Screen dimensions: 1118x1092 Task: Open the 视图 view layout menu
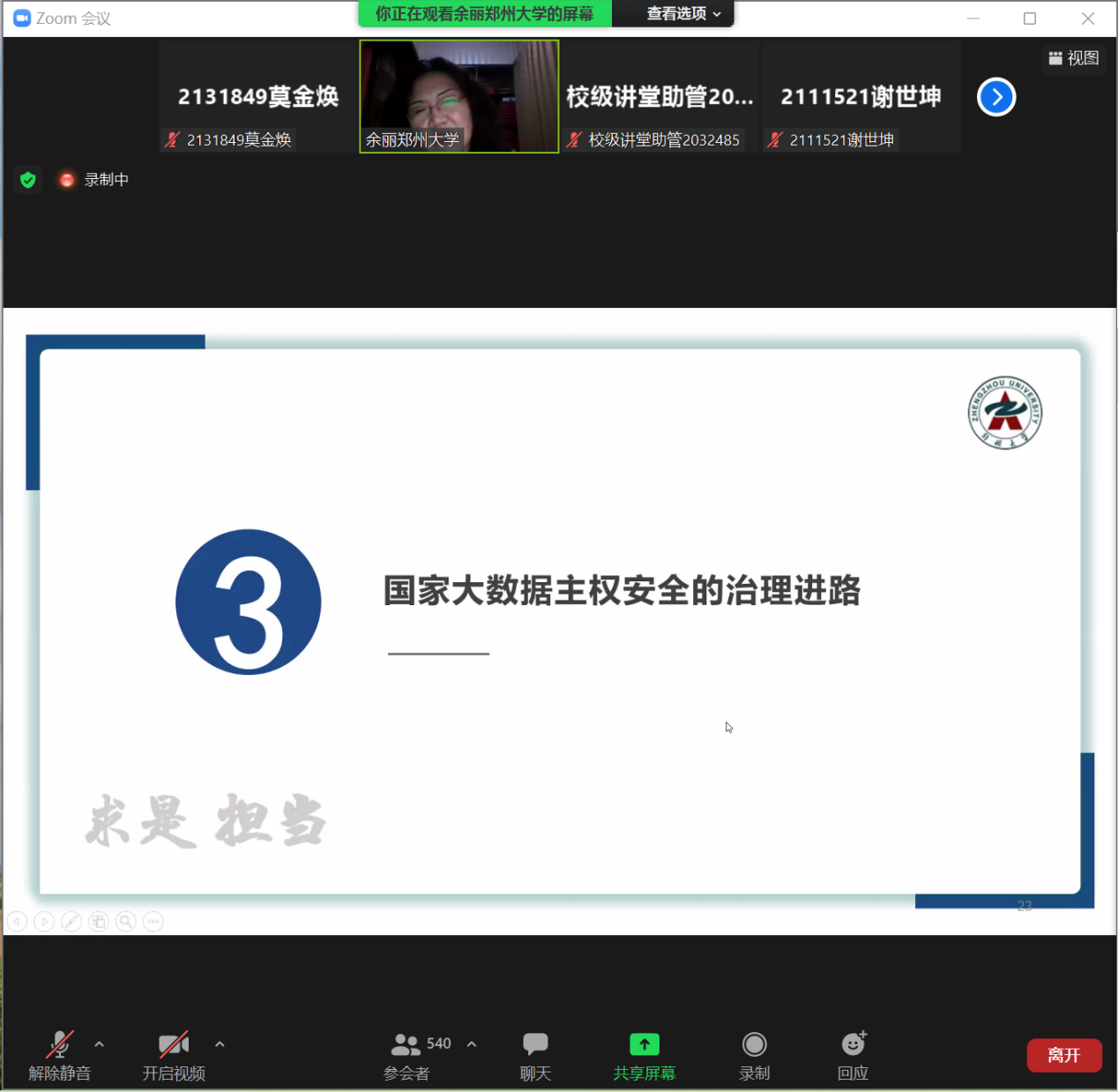pyautogui.click(x=1073, y=58)
